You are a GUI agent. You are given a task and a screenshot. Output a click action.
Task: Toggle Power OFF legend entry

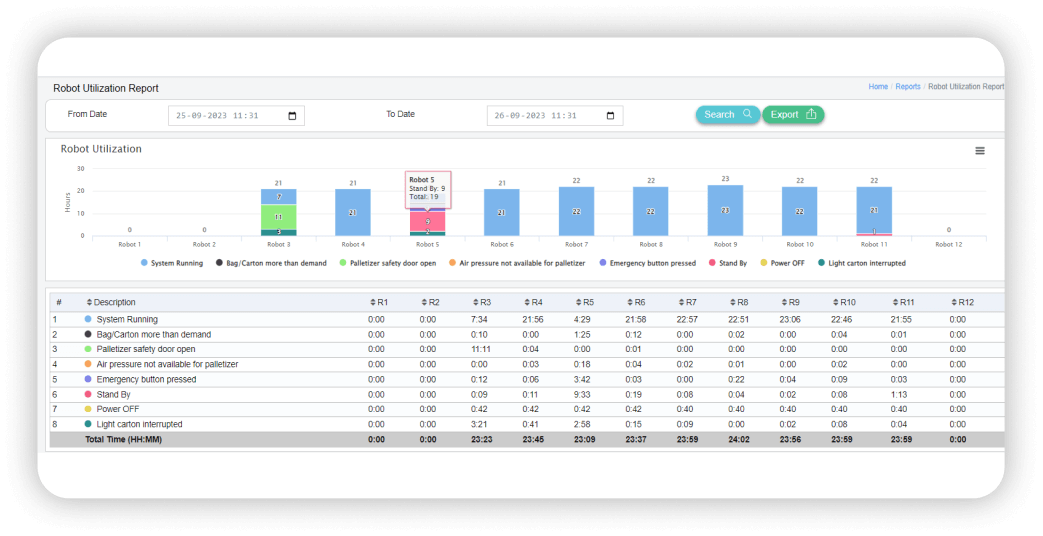pyautogui.click(x=783, y=263)
